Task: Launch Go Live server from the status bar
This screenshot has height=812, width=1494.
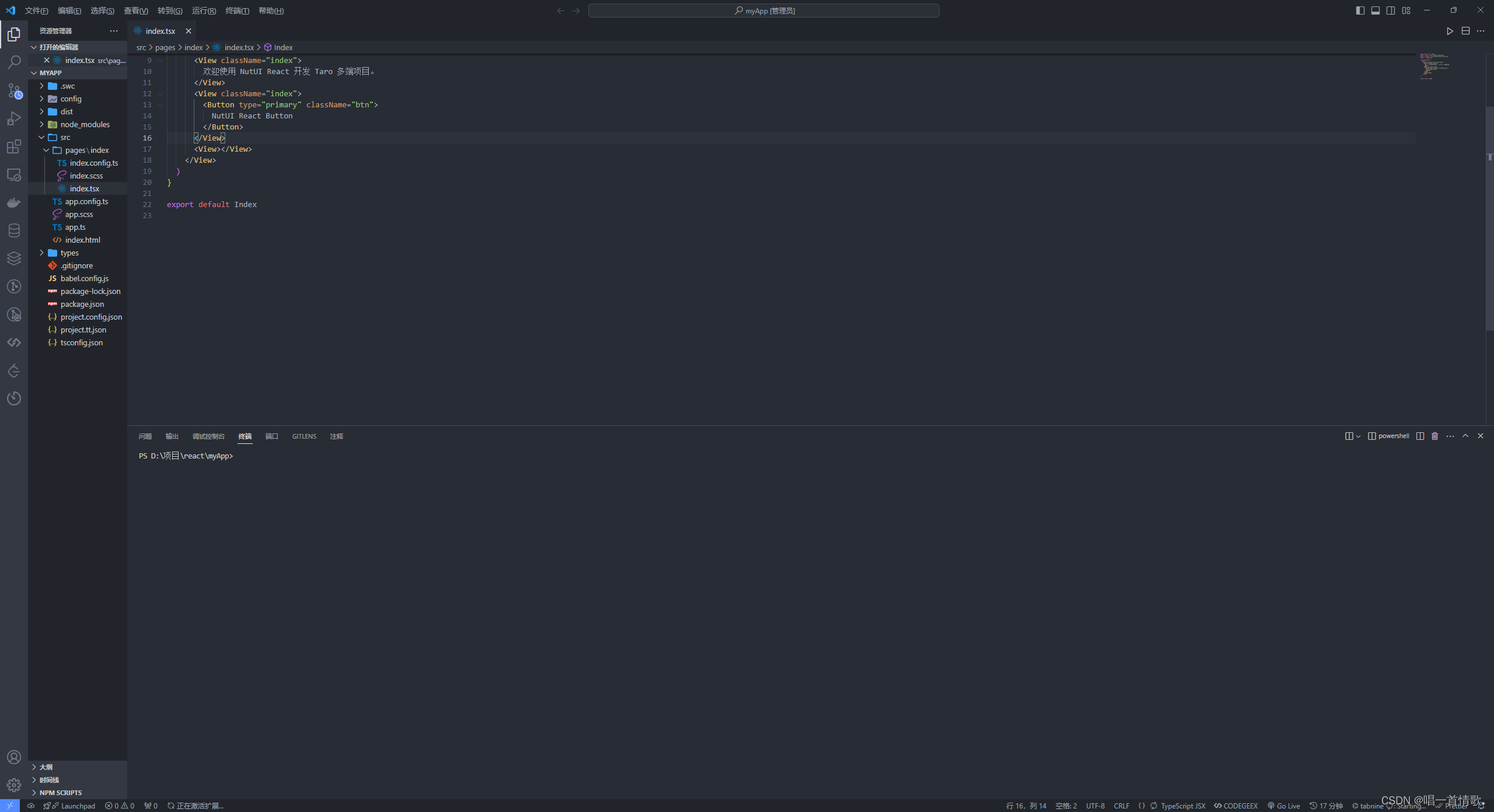Action: [x=1284, y=806]
